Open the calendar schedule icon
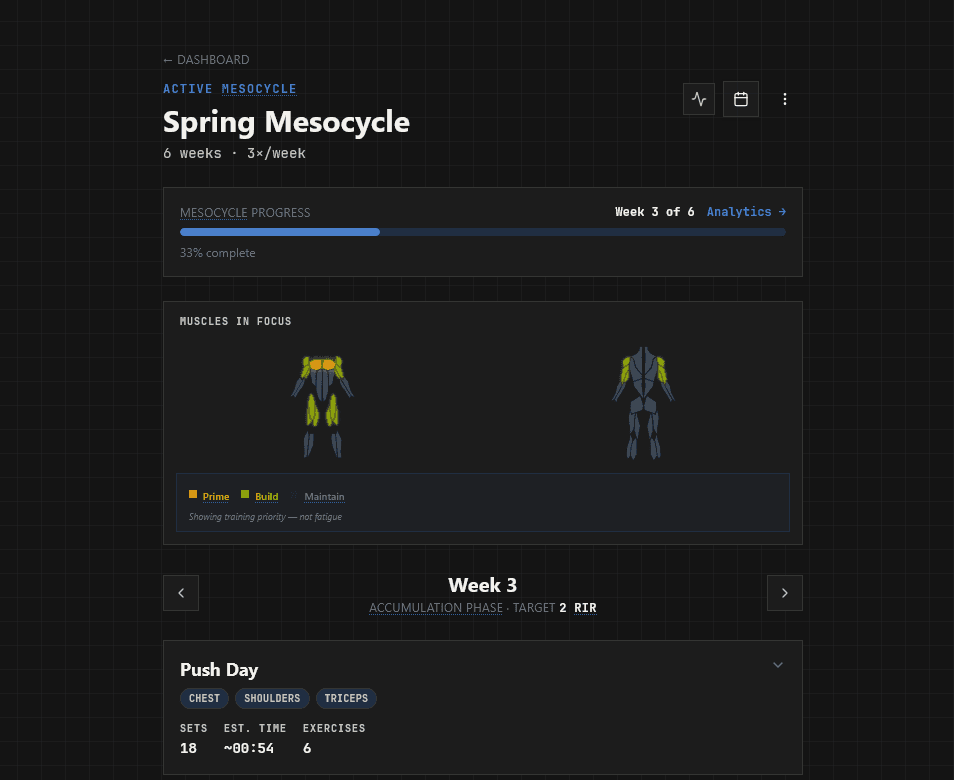 click(740, 99)
